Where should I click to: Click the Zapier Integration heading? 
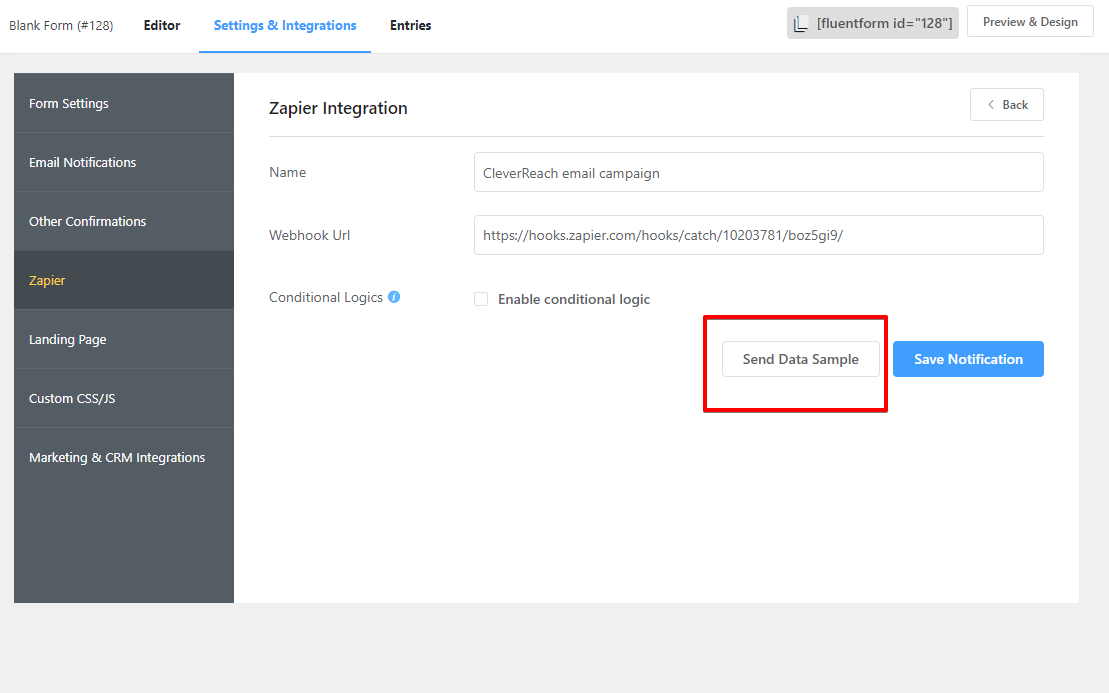pos(338,108)
